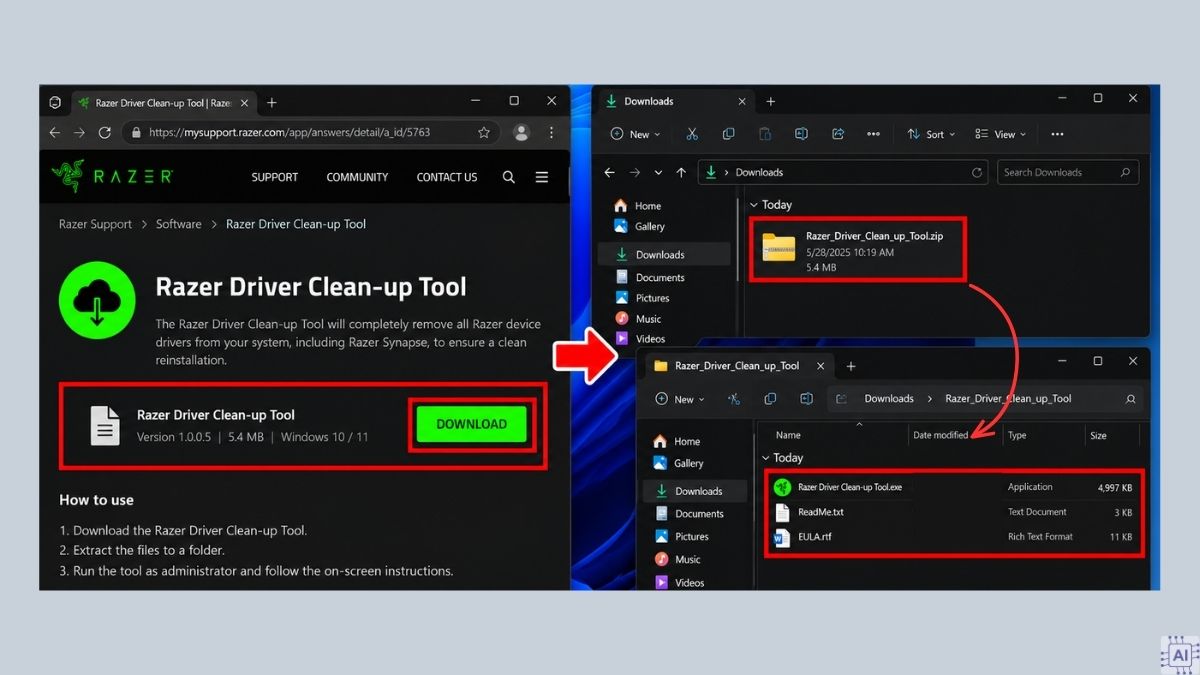Follow the Software breadcrumb link

coord(179,224)
